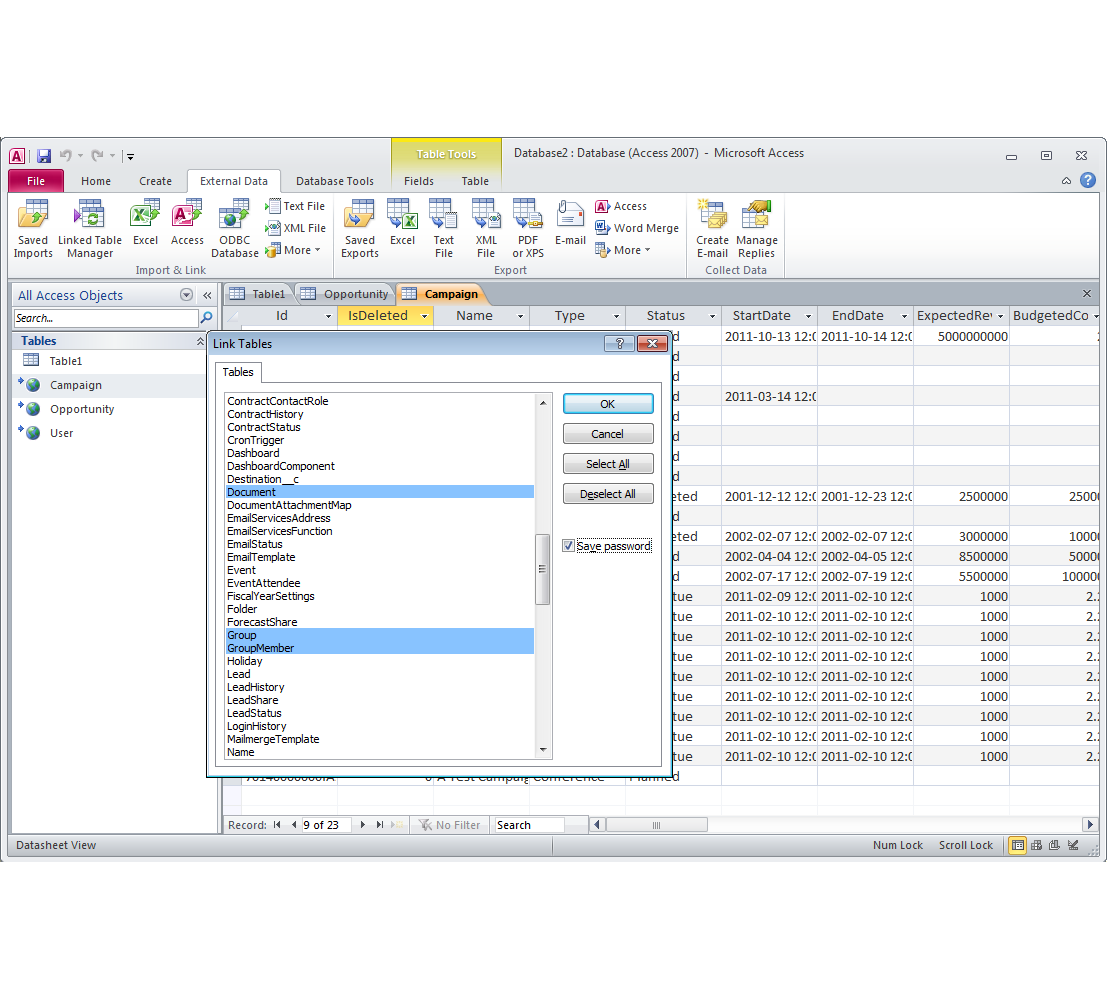This screenshot has height=1000, width=1107.
Task: Open ODBC Database import
Action: click(234, 229)
